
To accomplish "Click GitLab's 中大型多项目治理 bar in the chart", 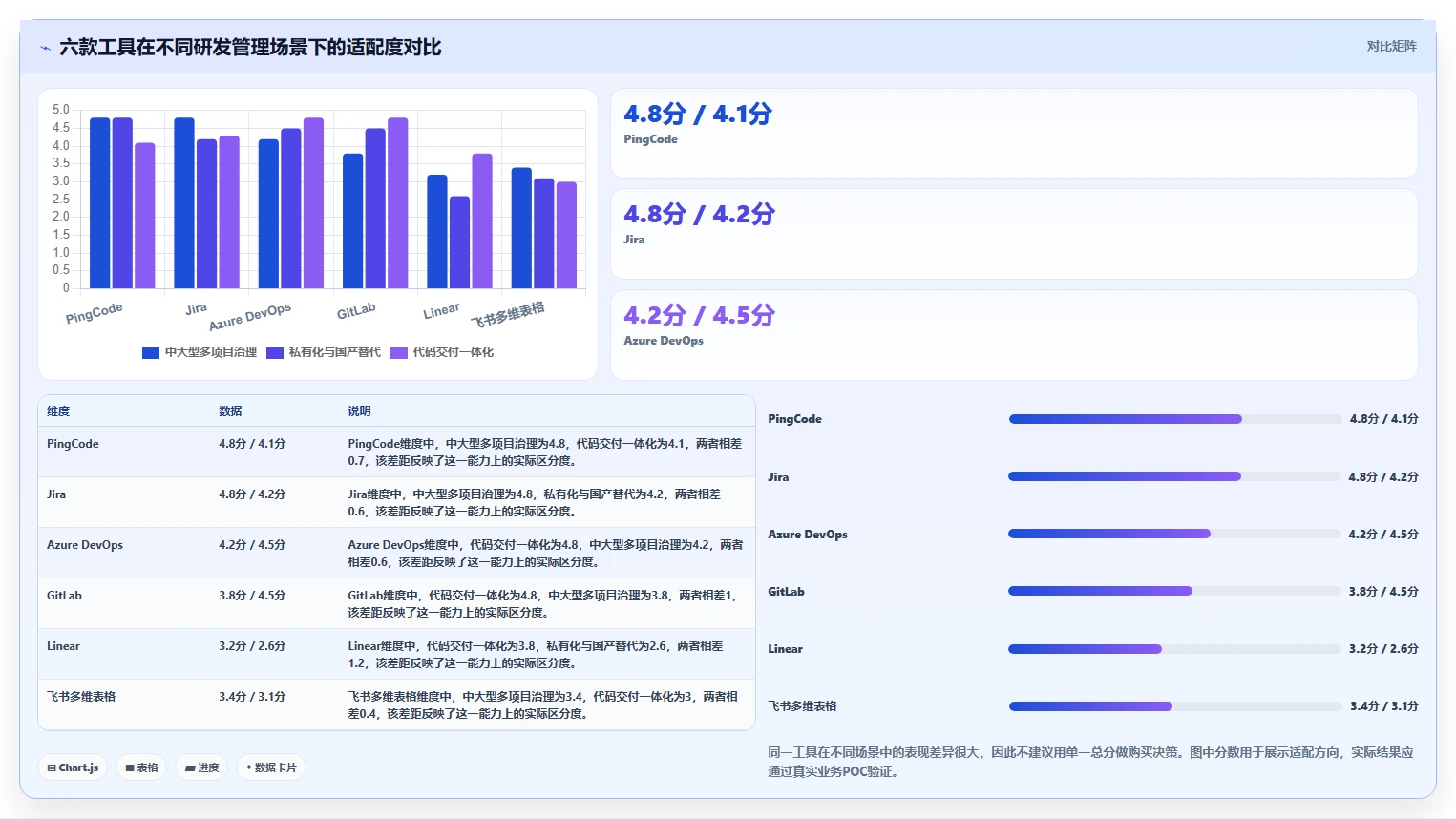I will point(352,221).
